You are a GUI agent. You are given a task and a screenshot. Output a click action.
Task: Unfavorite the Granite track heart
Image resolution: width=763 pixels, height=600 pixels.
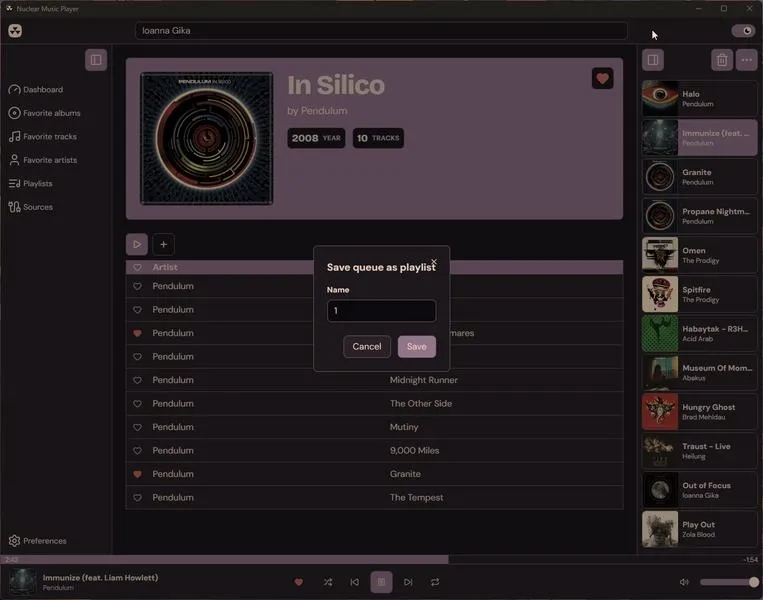coord(137,474)
